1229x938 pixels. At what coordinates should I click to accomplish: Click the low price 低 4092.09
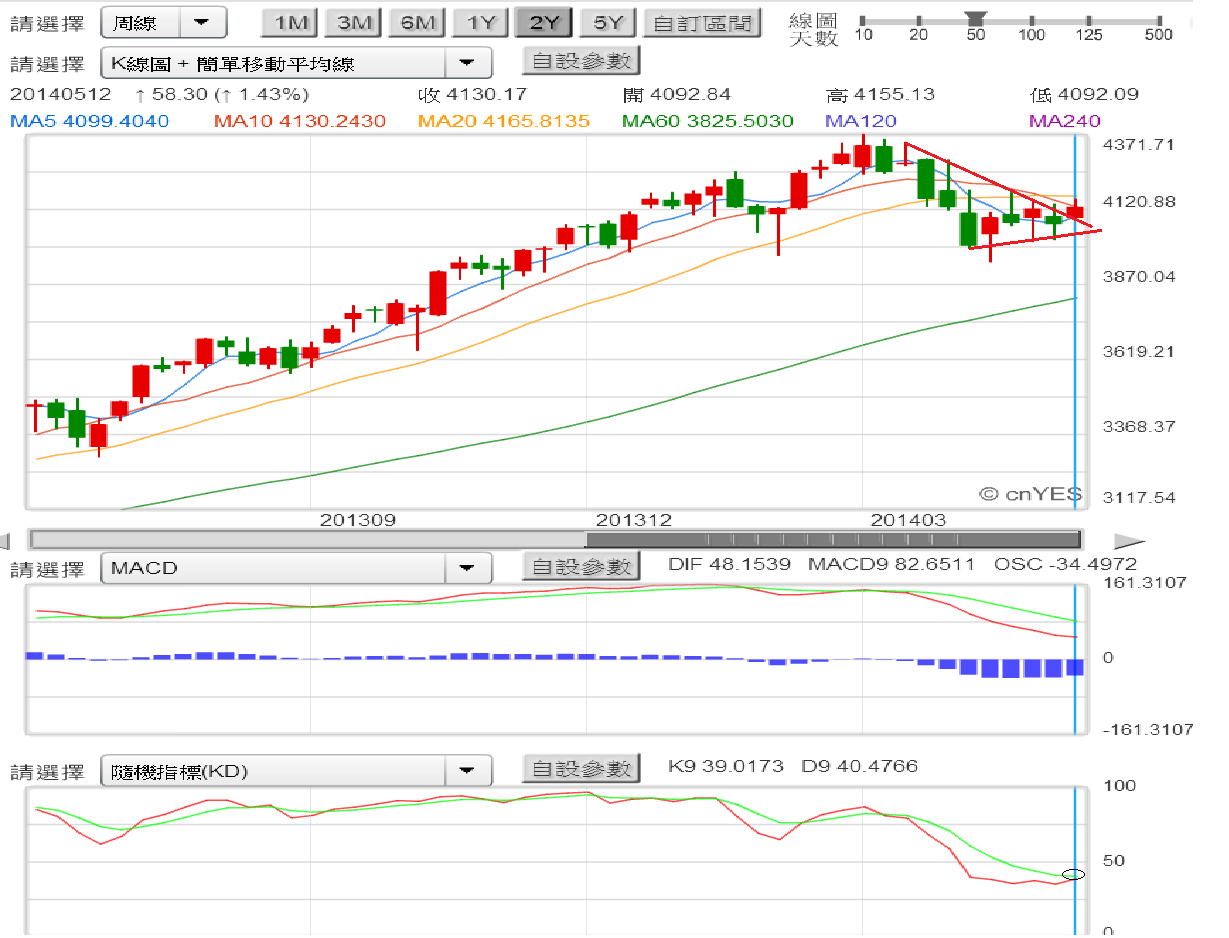pos(1084,95)
